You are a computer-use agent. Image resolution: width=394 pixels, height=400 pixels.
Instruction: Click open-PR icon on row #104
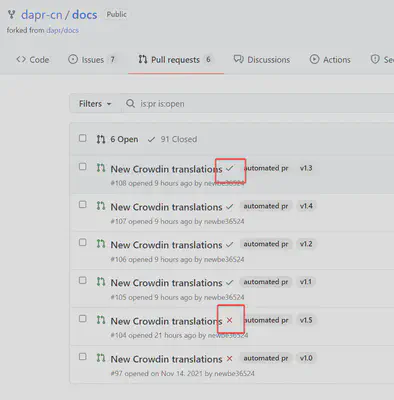101,320
